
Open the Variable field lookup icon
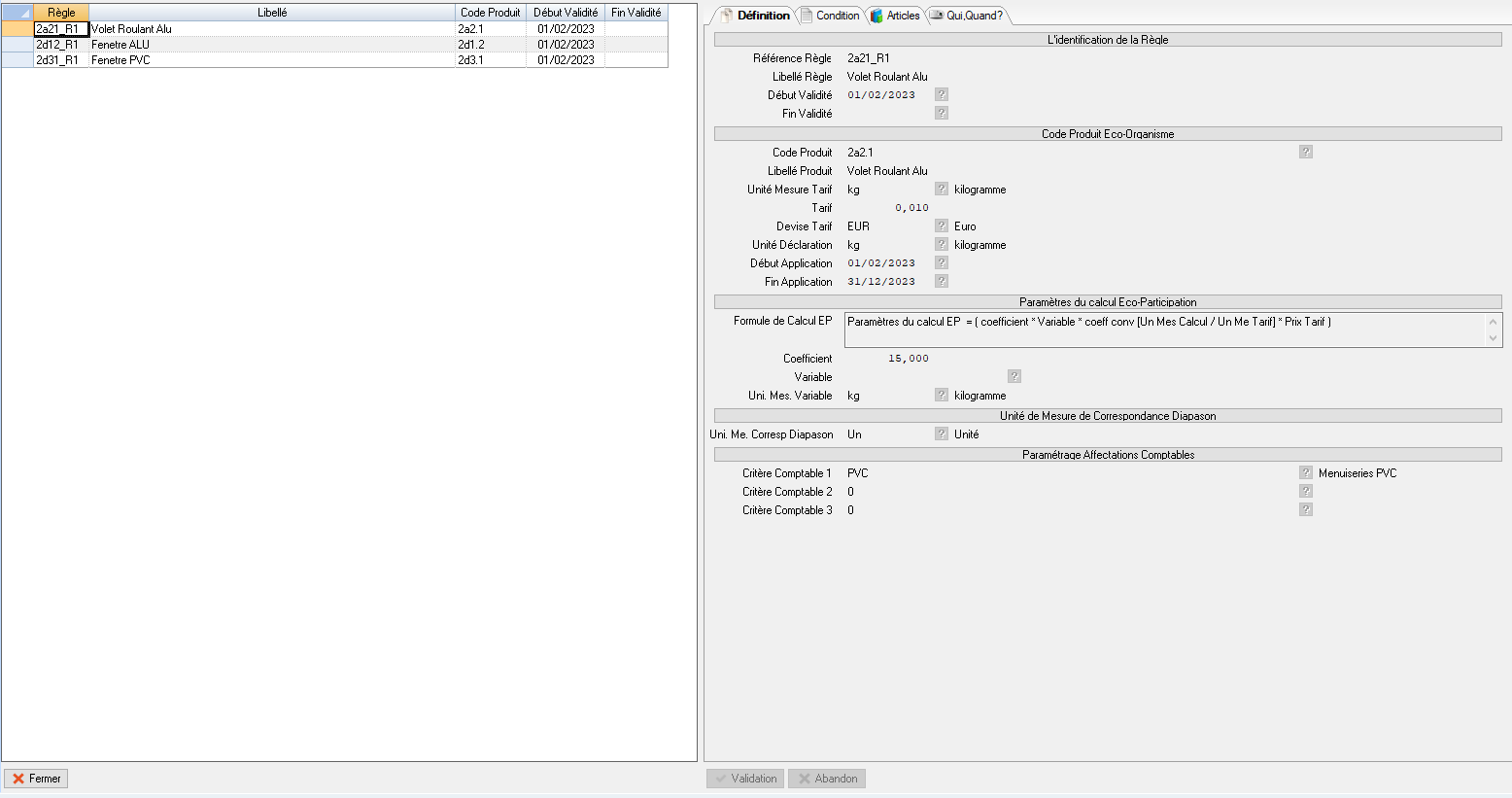1014,376
